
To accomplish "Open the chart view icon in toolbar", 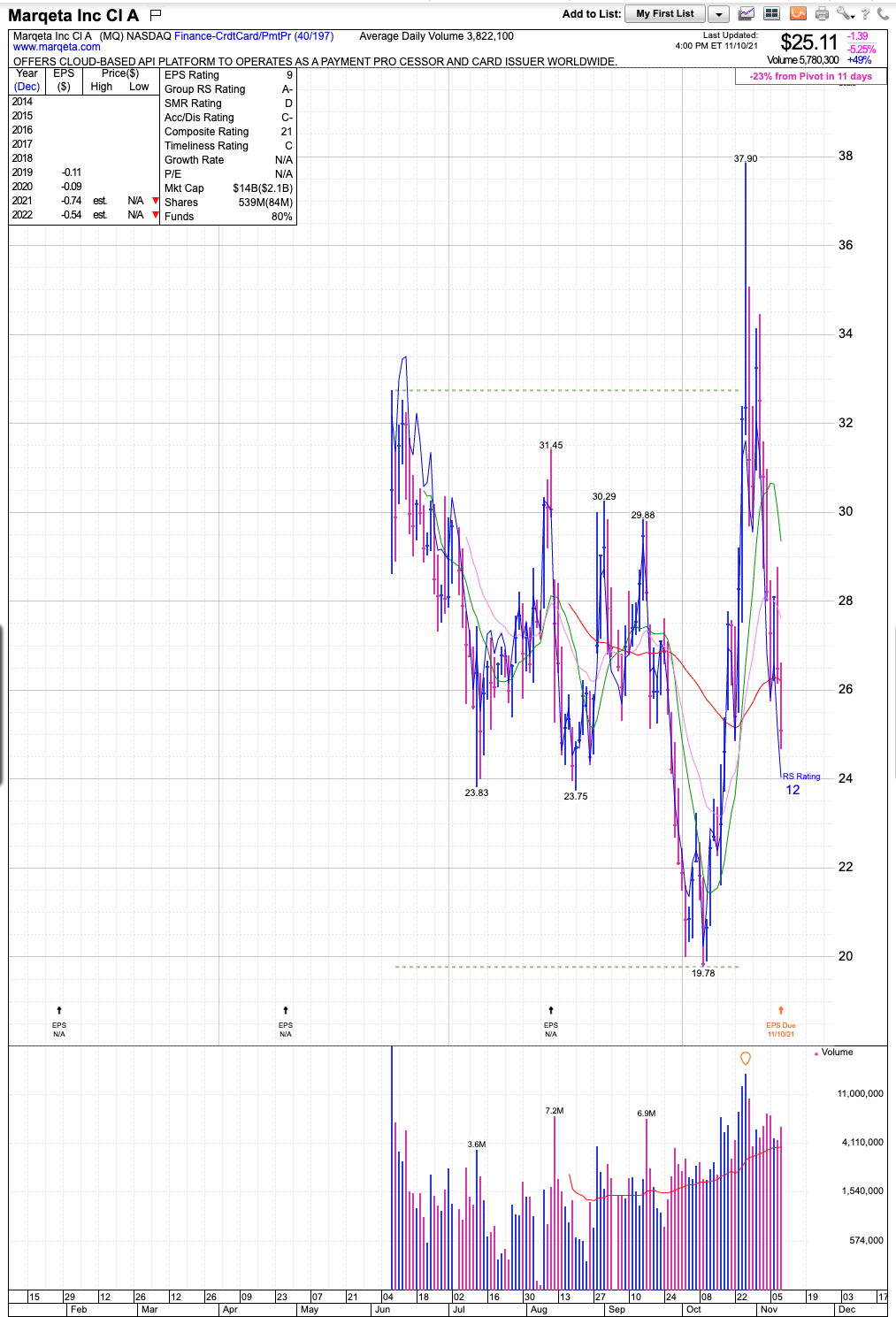I will tap(747, 13).
